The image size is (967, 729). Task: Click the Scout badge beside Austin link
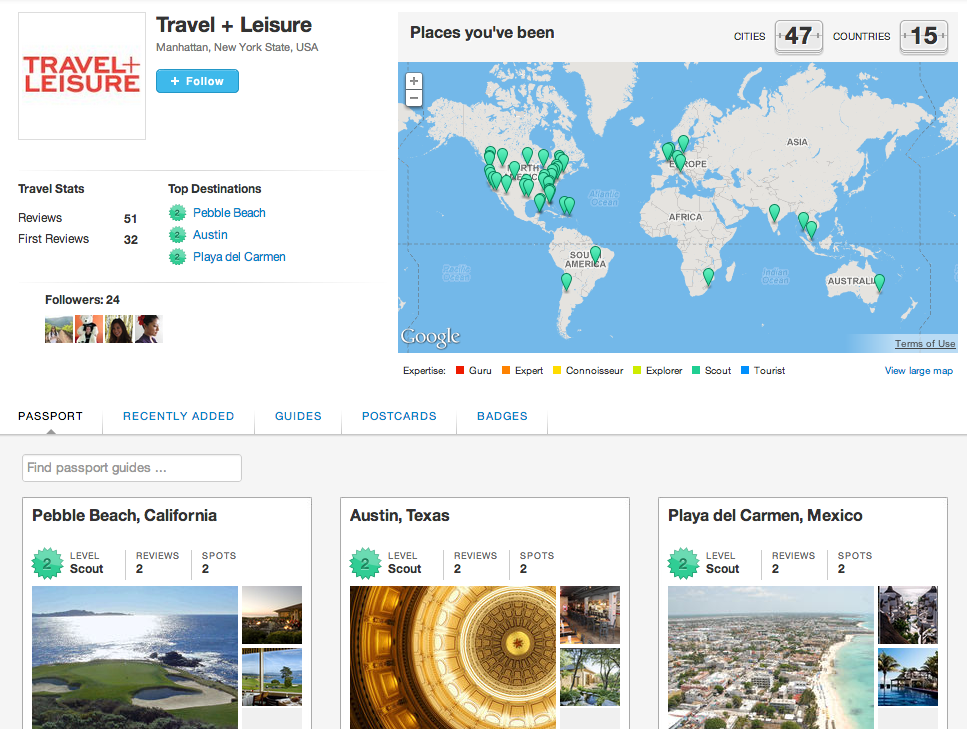(x=178, y=235)
